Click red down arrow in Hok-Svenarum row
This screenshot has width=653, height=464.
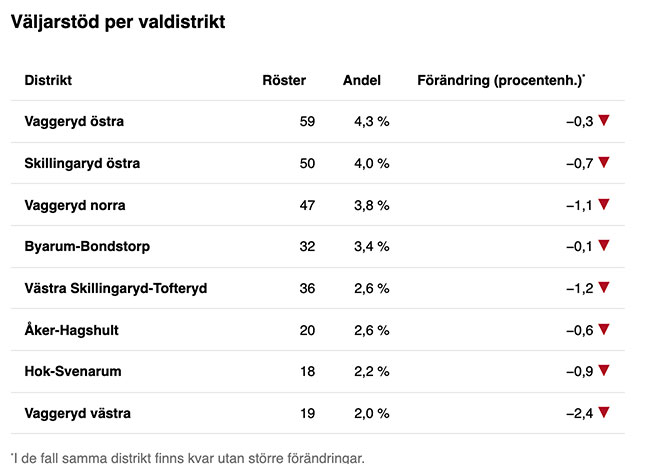pyautogui.click(x=604, y=371)
